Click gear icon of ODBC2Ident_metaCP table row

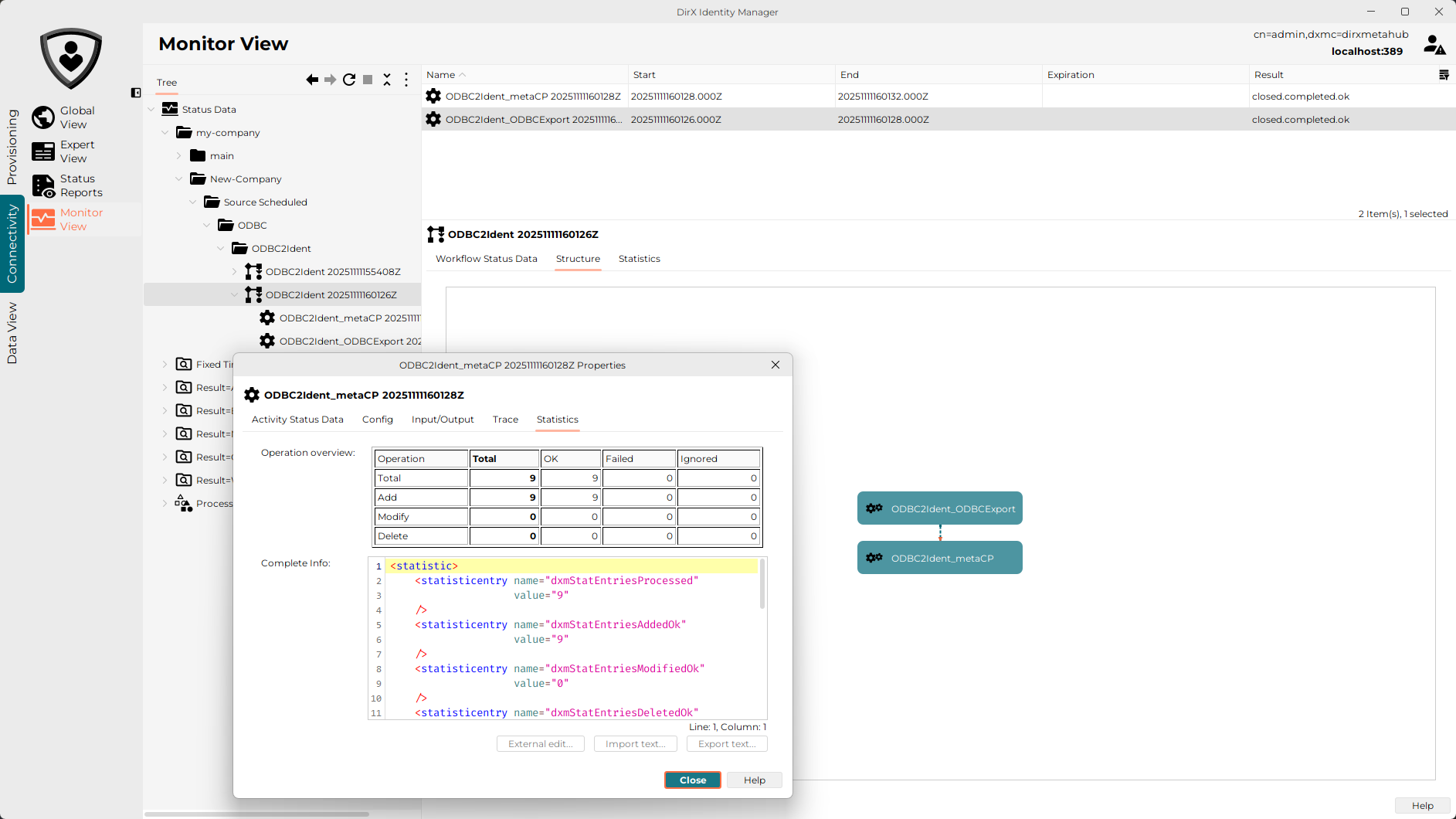click(x=433, y=96)
